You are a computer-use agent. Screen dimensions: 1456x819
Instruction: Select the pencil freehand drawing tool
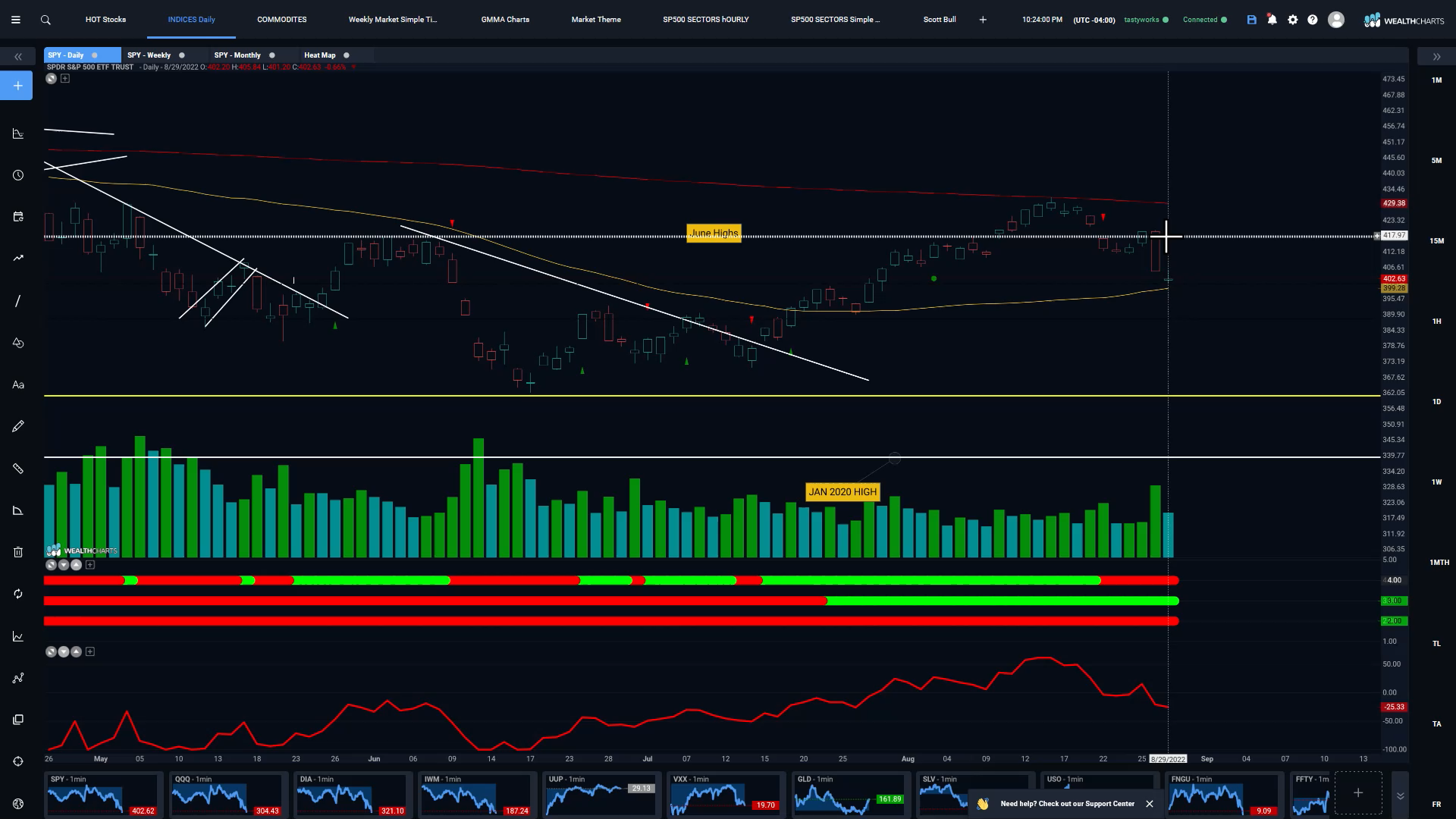pyautogui.click(x=18, y=426)
